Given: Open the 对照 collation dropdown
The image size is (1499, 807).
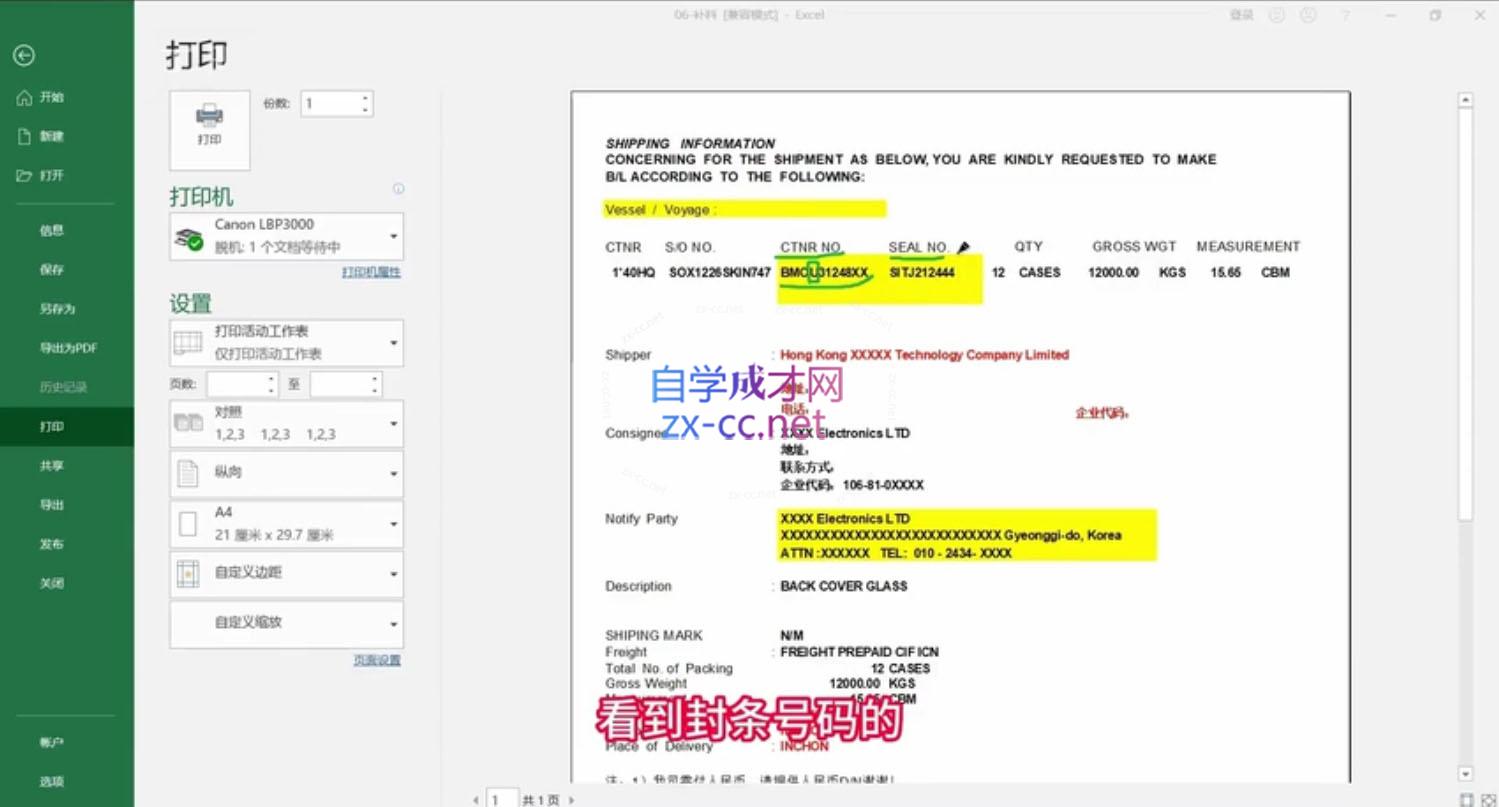Looking at the screenshot, I should 287,424.
